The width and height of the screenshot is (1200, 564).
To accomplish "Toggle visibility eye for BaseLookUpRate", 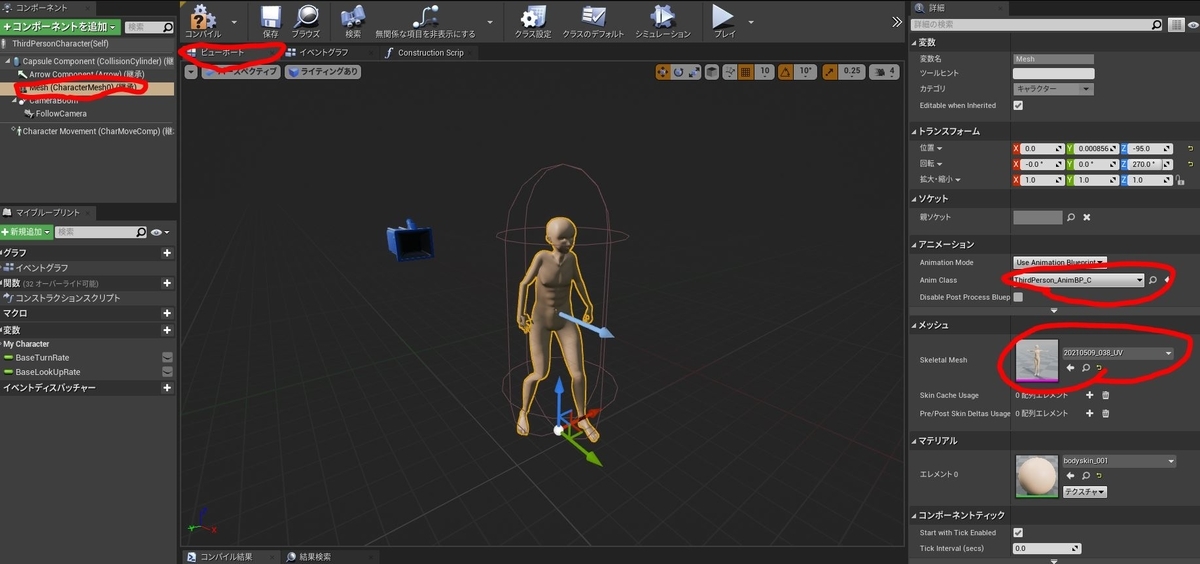I will coord(167,372).
